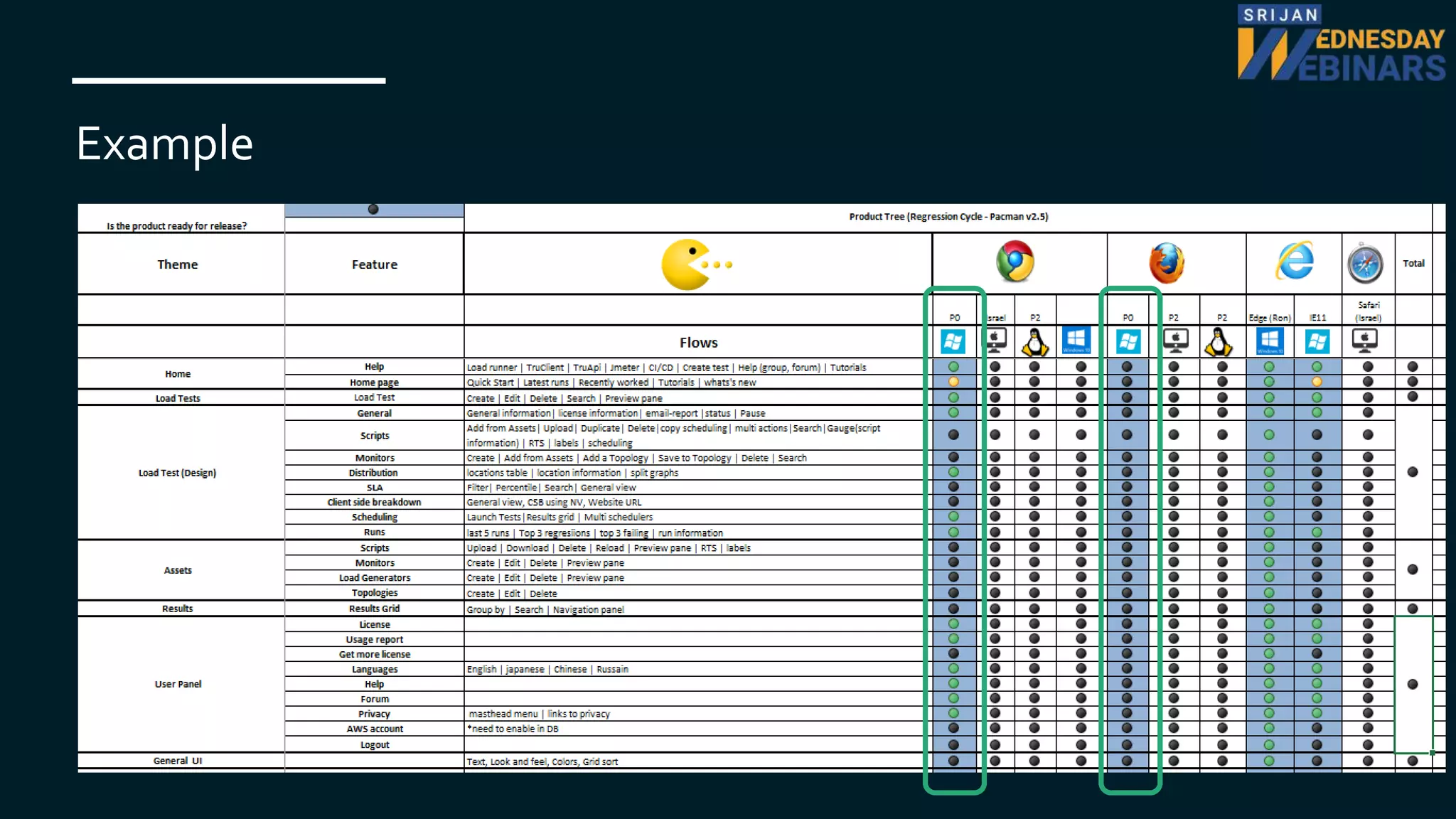1456x819 pixels.
Task: Click the Windows 10 icon under Edge (Ron)
Action: (1269, 341)
